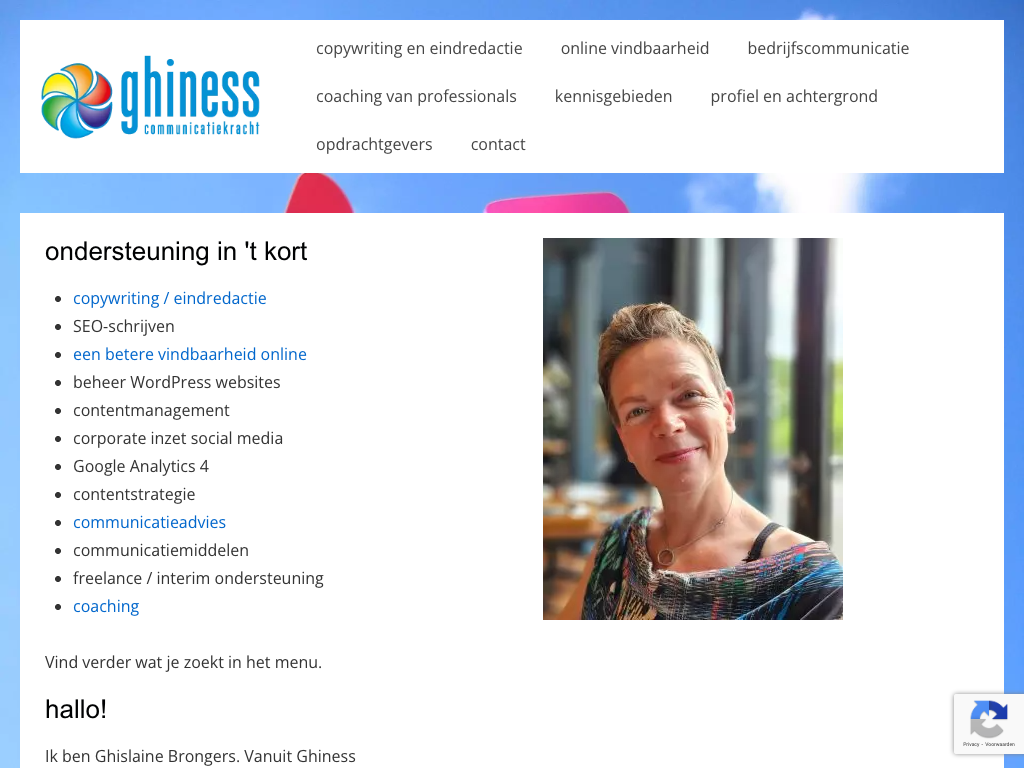Visit the 'opdrachtgevers' menu page
The width and height of the screenshot is (1024, 768).
374,144
